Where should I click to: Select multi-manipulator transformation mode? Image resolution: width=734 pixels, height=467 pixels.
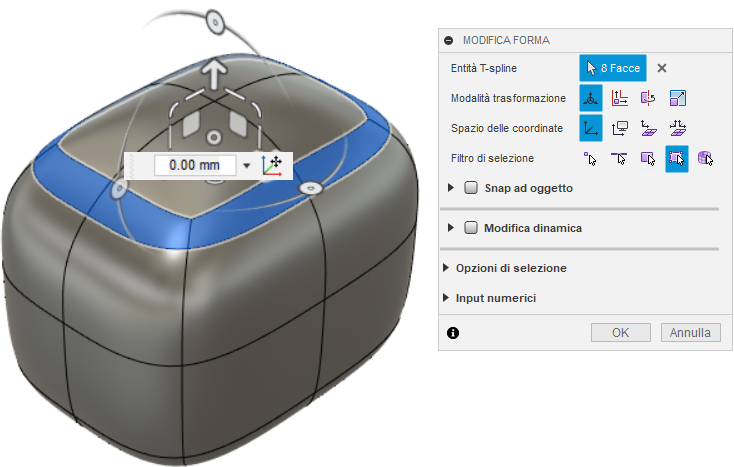pyautogui.click(x=591, y=98)
